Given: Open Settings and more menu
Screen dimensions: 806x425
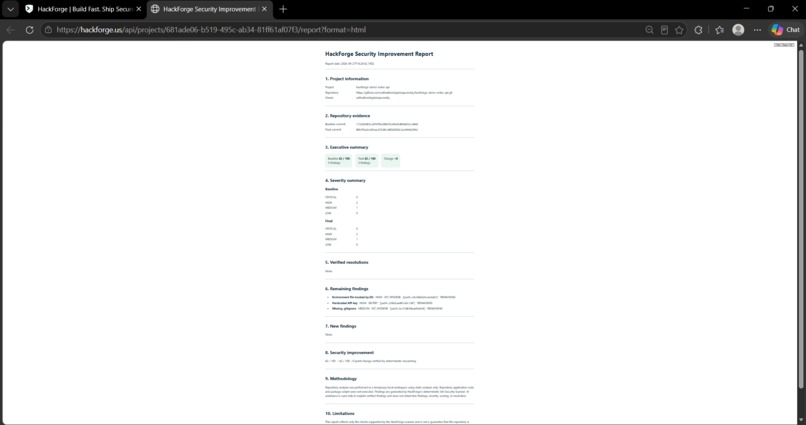Looking at the screenshot, I should pyautogui.click(x=757, y=30).
